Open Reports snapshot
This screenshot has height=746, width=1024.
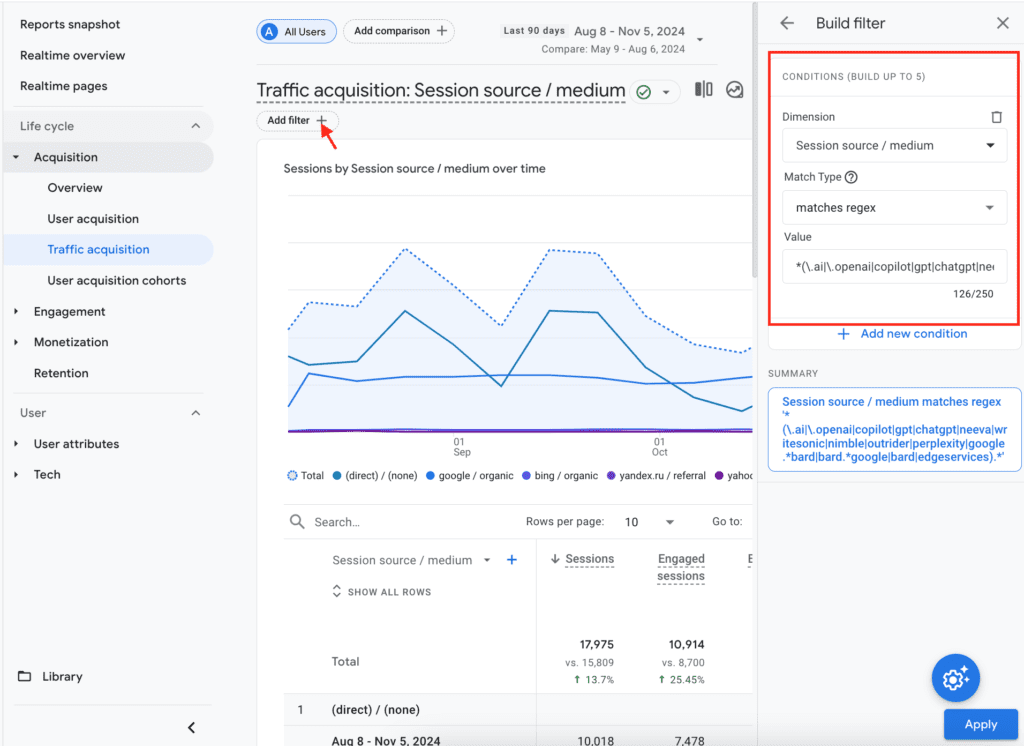click(x=70, y=24)
